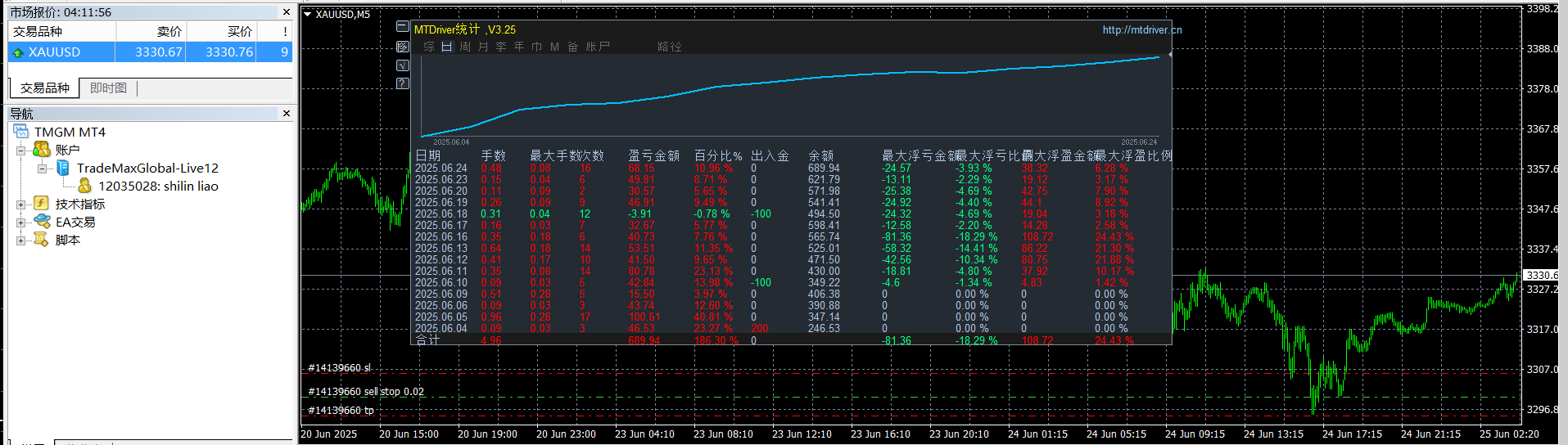The image size is (1568, 445).
Task: Click the 账户 accounts people icon
Action: tap(42, 150)
